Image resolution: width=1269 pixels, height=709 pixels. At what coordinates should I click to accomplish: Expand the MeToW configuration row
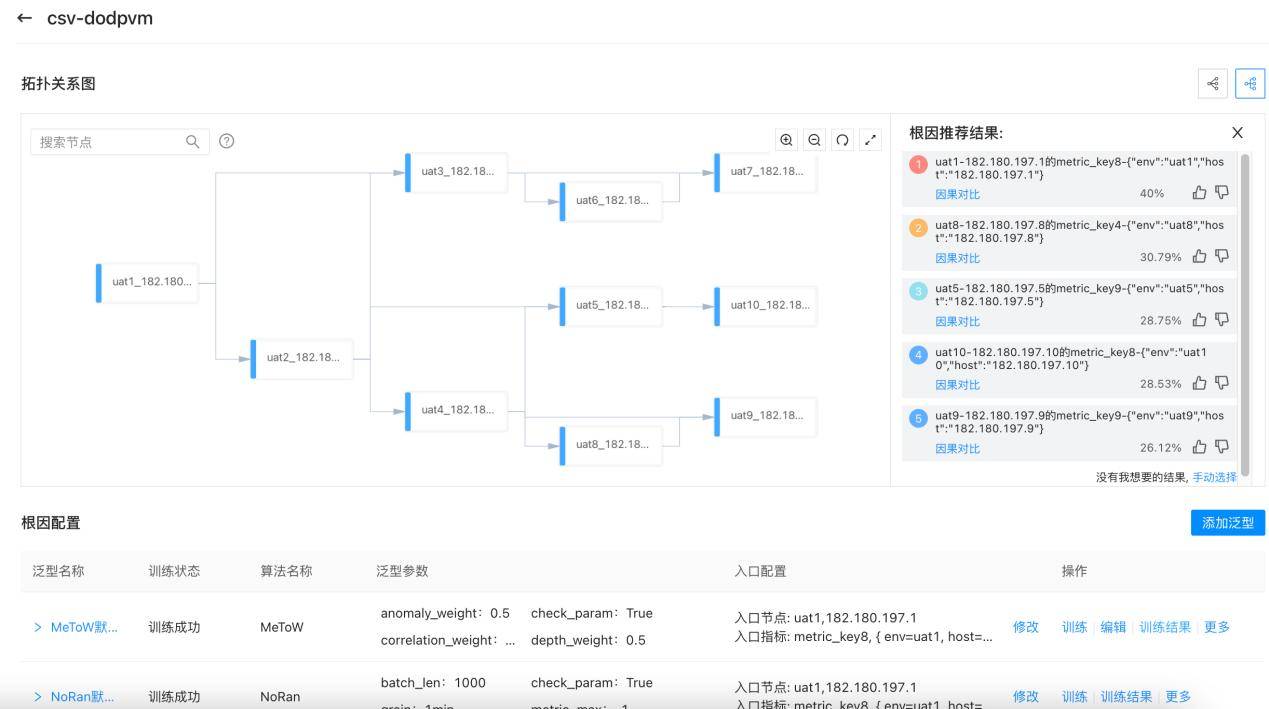tap(38, 627)
